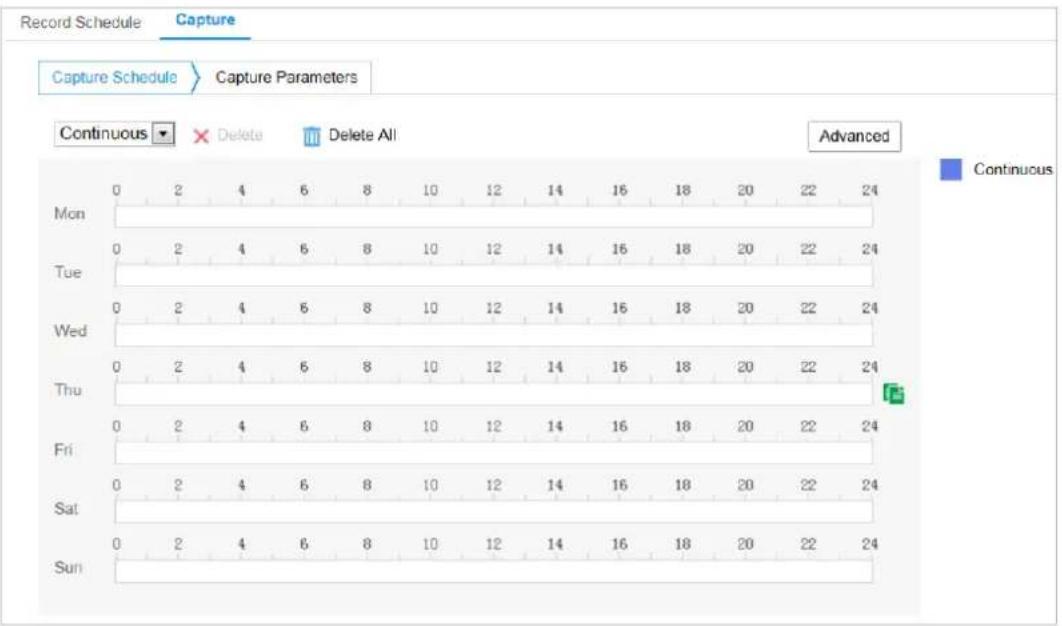
Task: Click the Monday schedule timeline bar
Action: point(494,217)
